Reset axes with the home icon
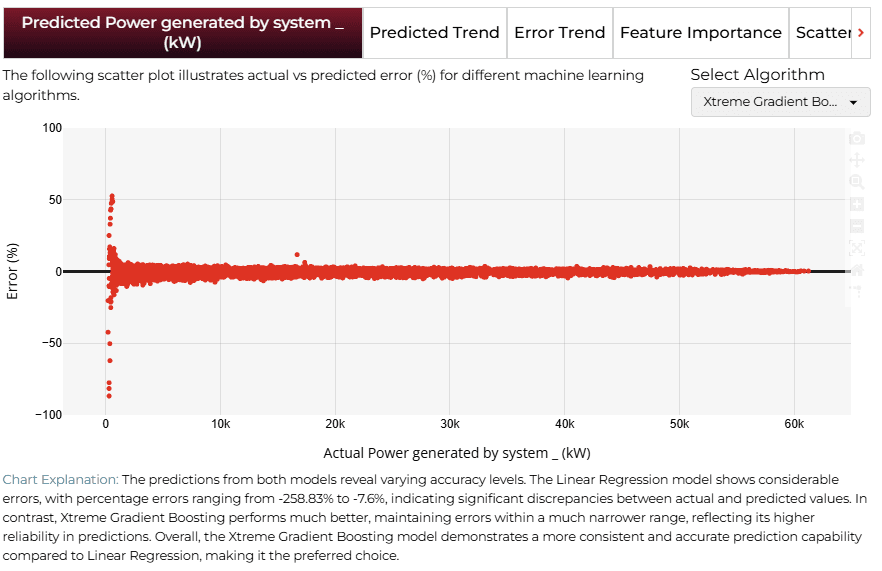882x571 pixels. [857, 270]
